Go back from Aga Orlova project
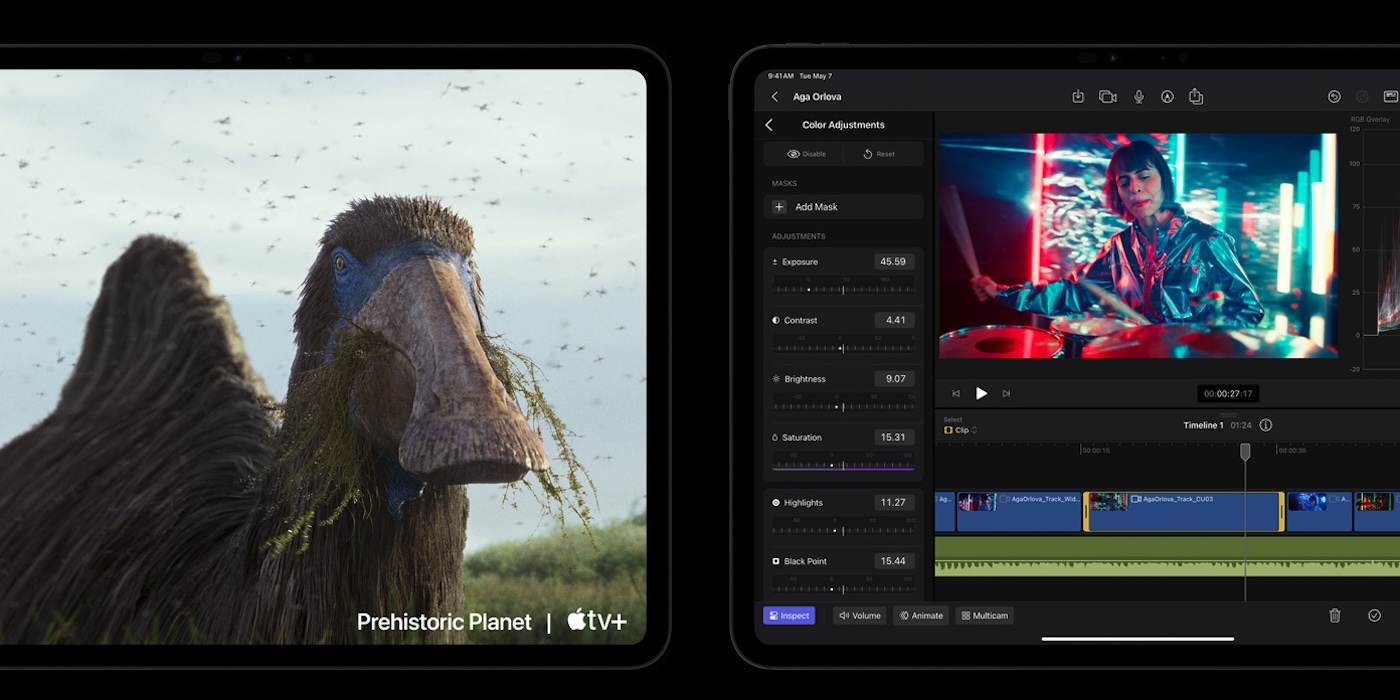Screen dimensions: 1400x700 coord(774,97)
